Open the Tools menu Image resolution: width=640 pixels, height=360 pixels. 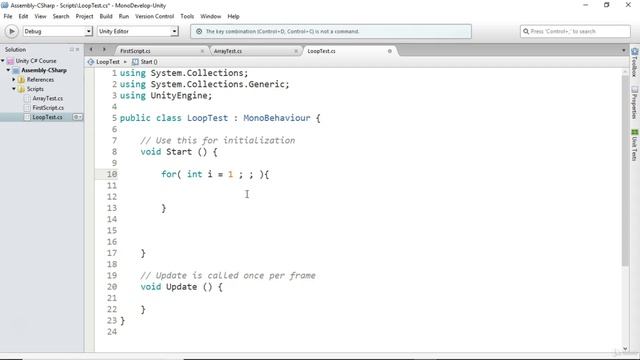(x=187, y=16)
